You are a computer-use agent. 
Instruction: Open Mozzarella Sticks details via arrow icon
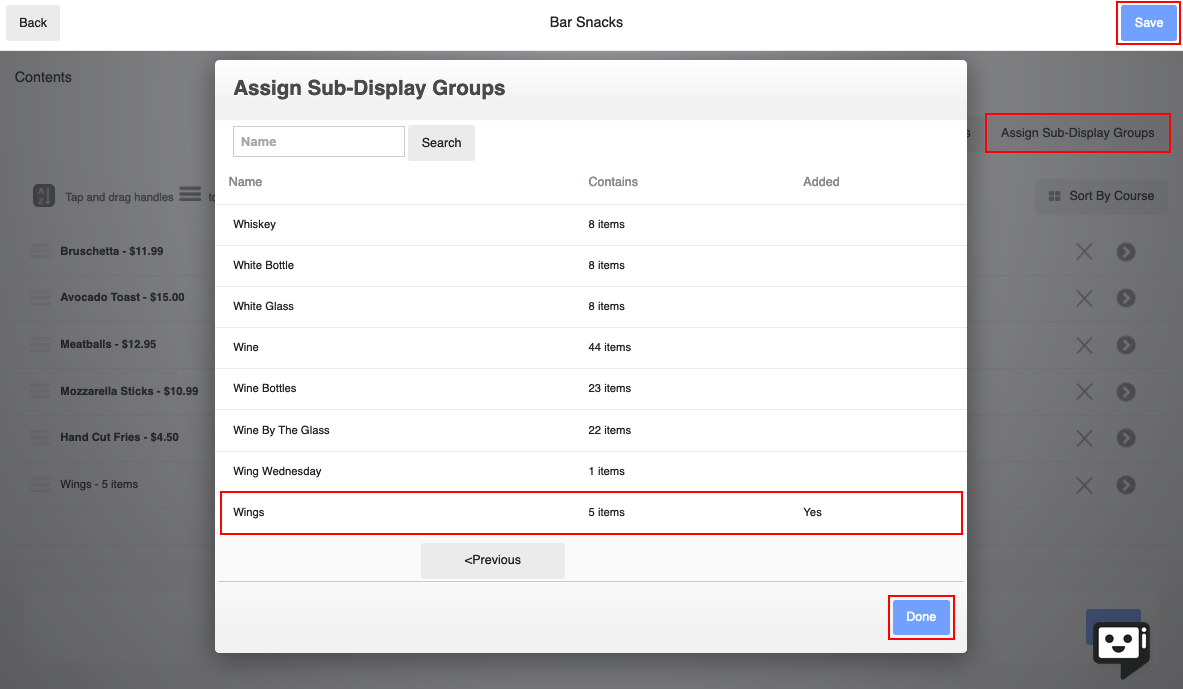click(1126, 392)
